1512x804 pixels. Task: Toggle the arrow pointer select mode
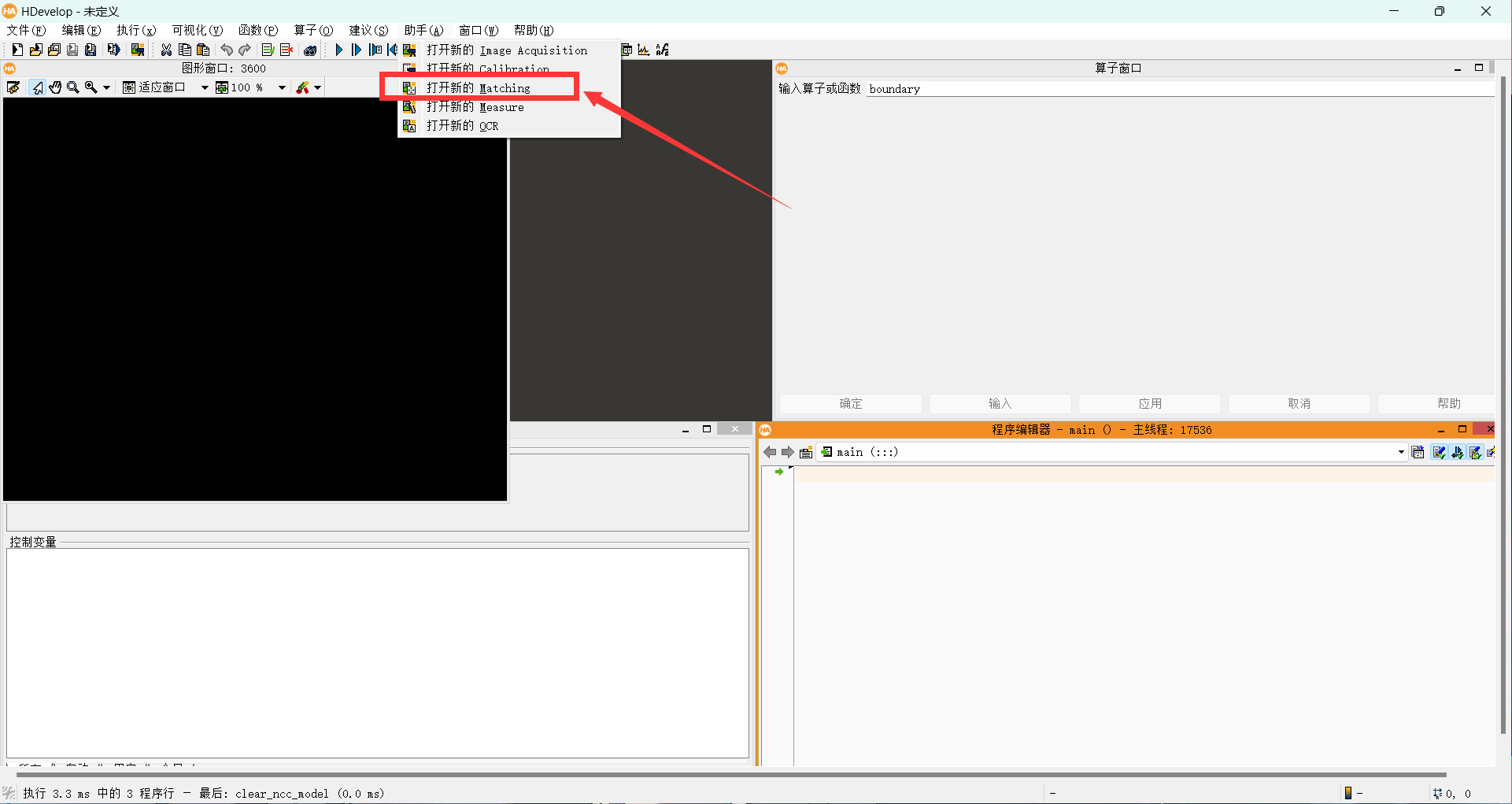pyautogui.click(x=37, y=87)
